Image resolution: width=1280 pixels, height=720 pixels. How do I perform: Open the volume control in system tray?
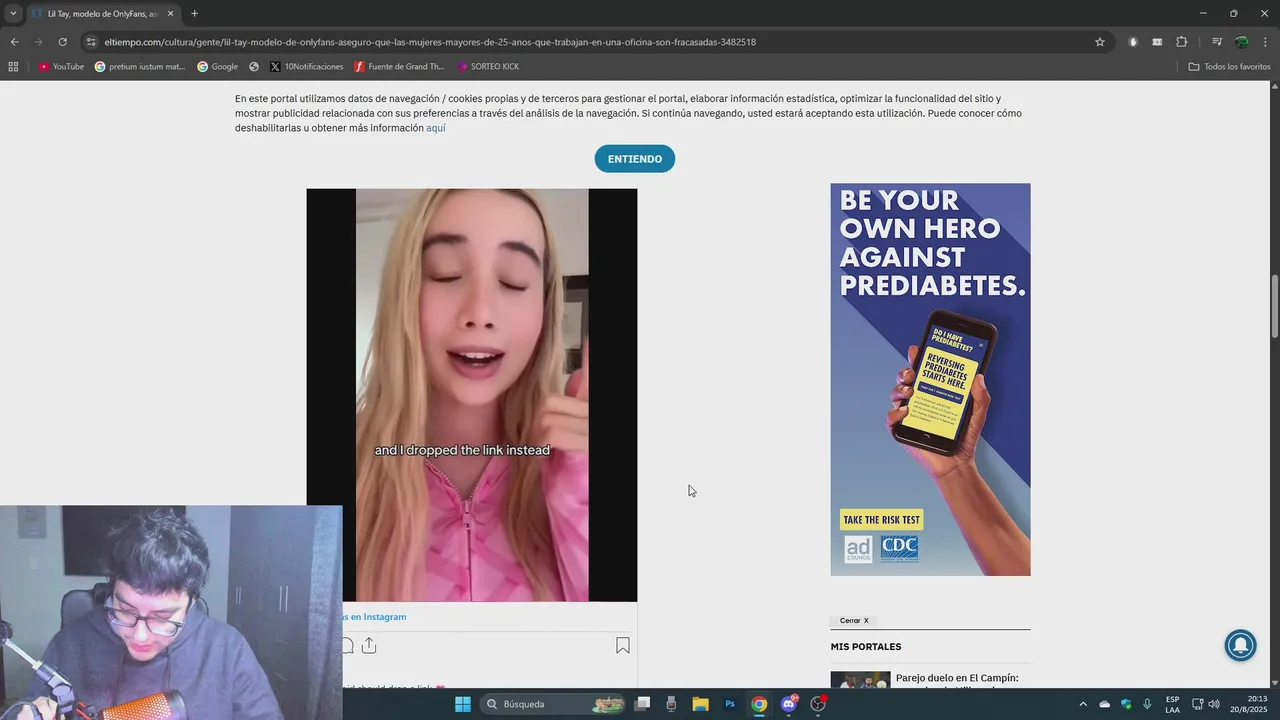tap(1214, 704)
